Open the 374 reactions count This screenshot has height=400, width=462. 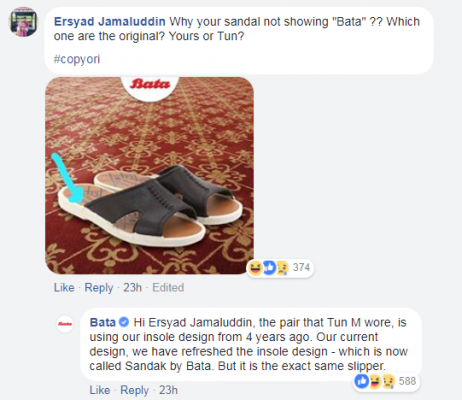301,267
